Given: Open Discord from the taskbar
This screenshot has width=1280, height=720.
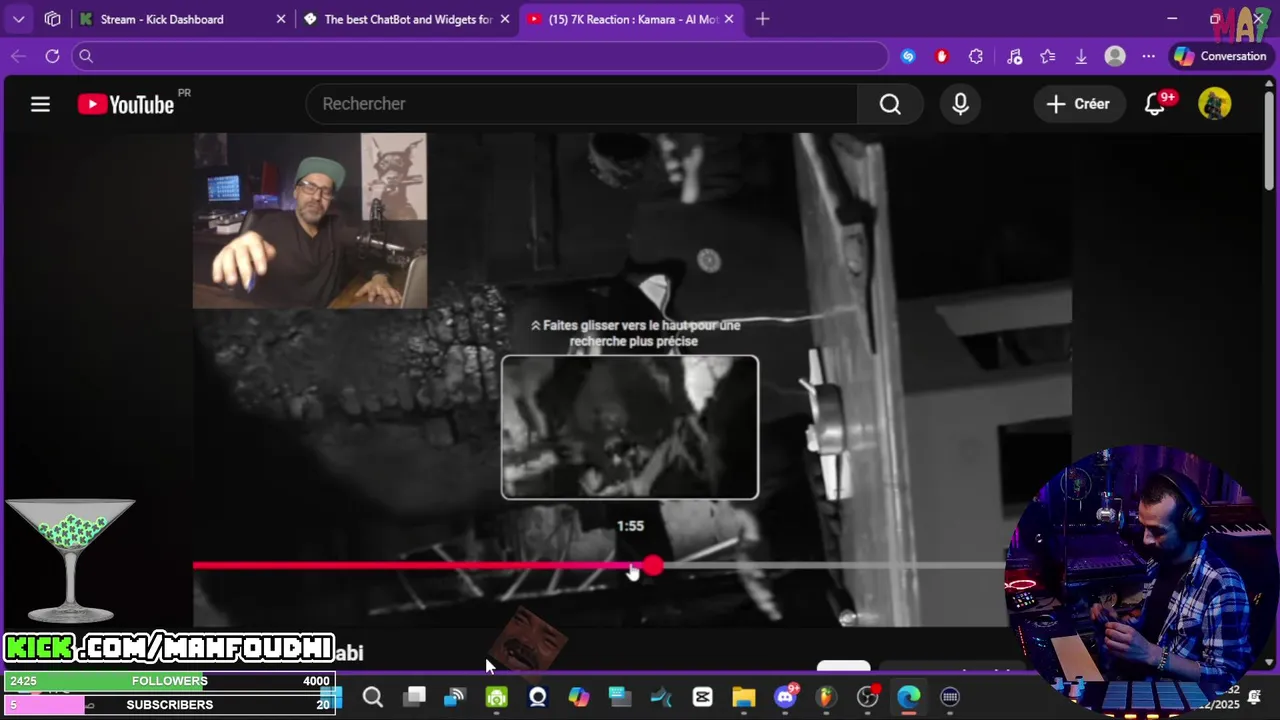Looking at the screenshot, I should 786,697.
